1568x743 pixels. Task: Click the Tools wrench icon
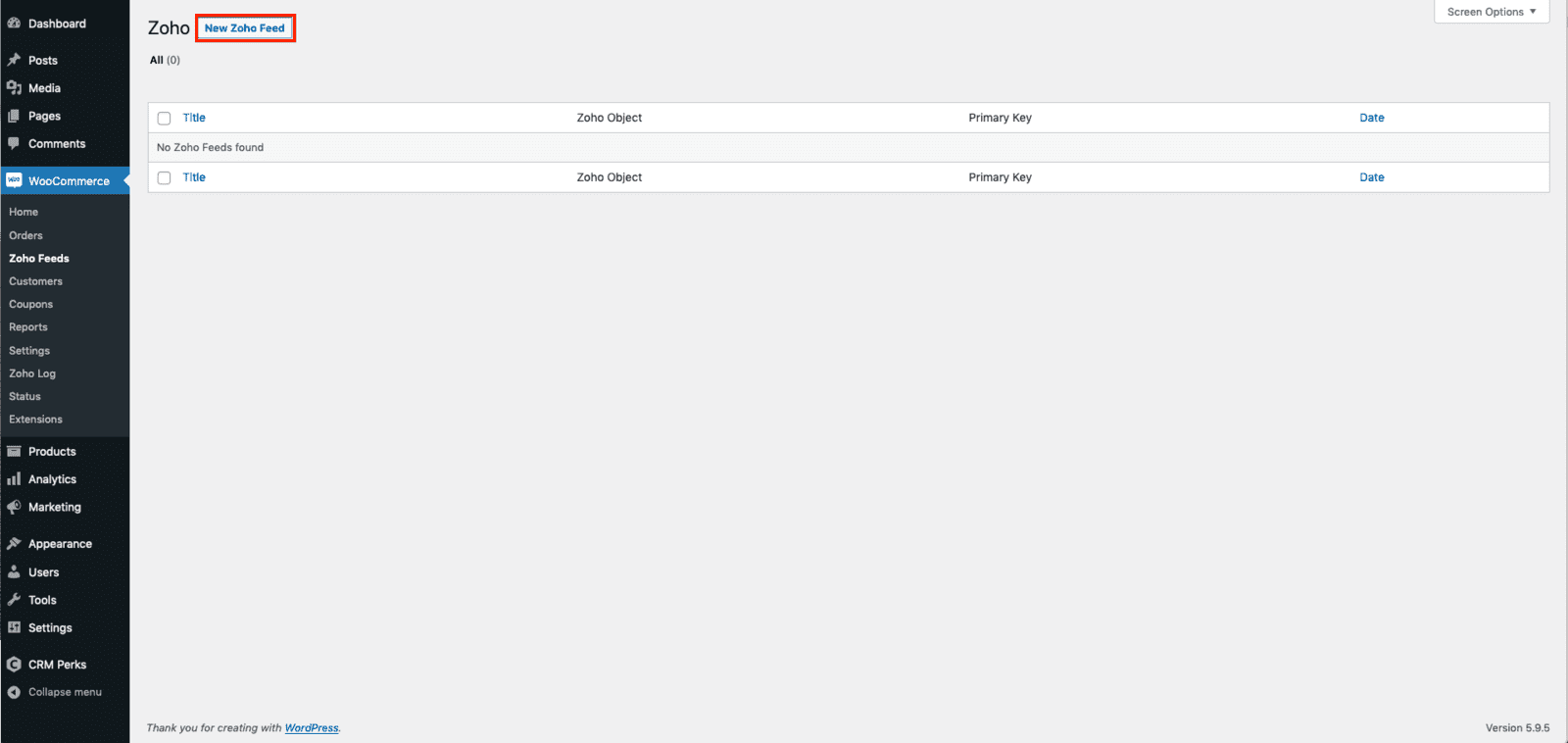pos(14,600)
